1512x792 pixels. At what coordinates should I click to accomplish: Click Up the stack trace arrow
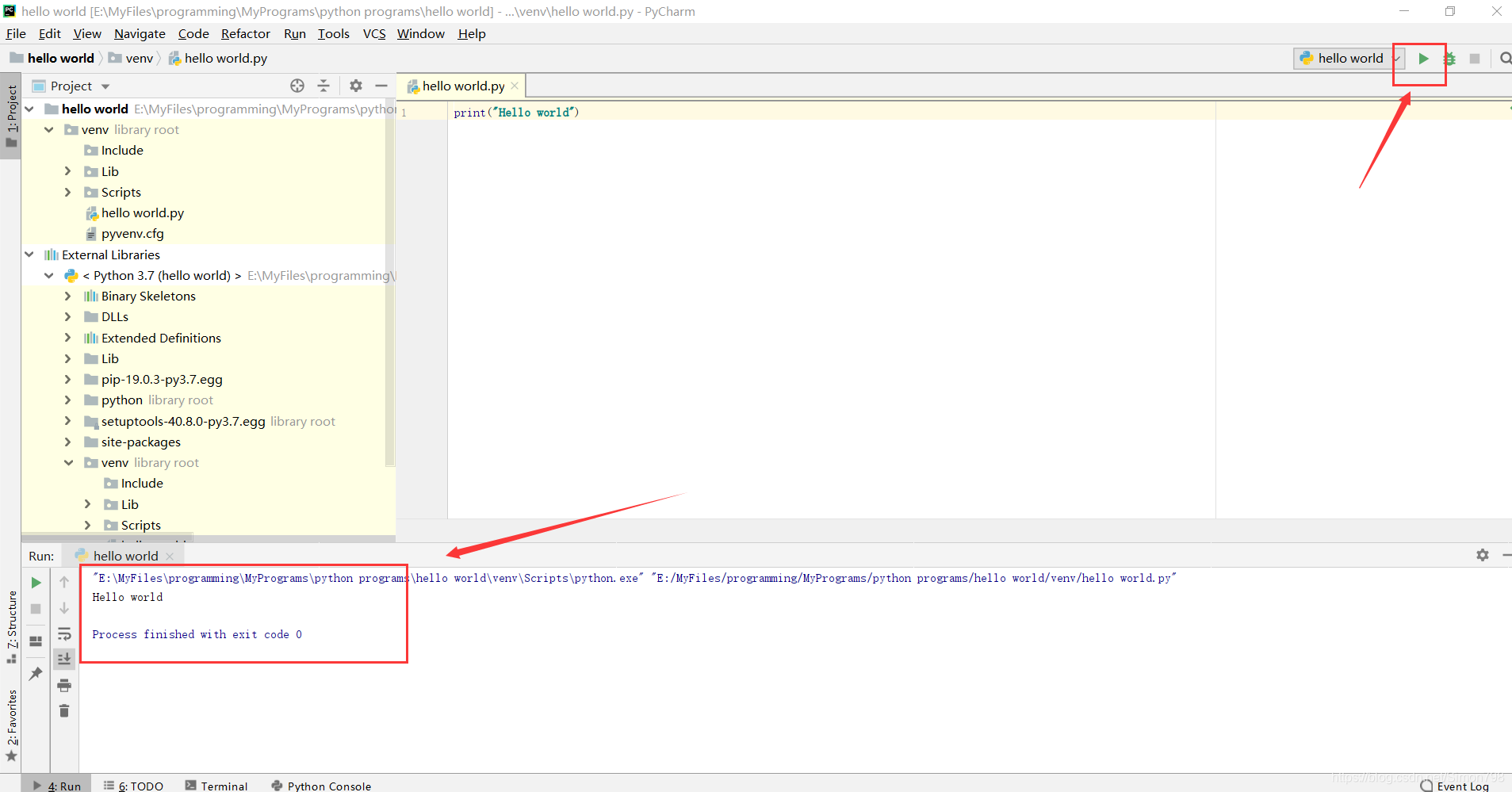coord(64,583)
